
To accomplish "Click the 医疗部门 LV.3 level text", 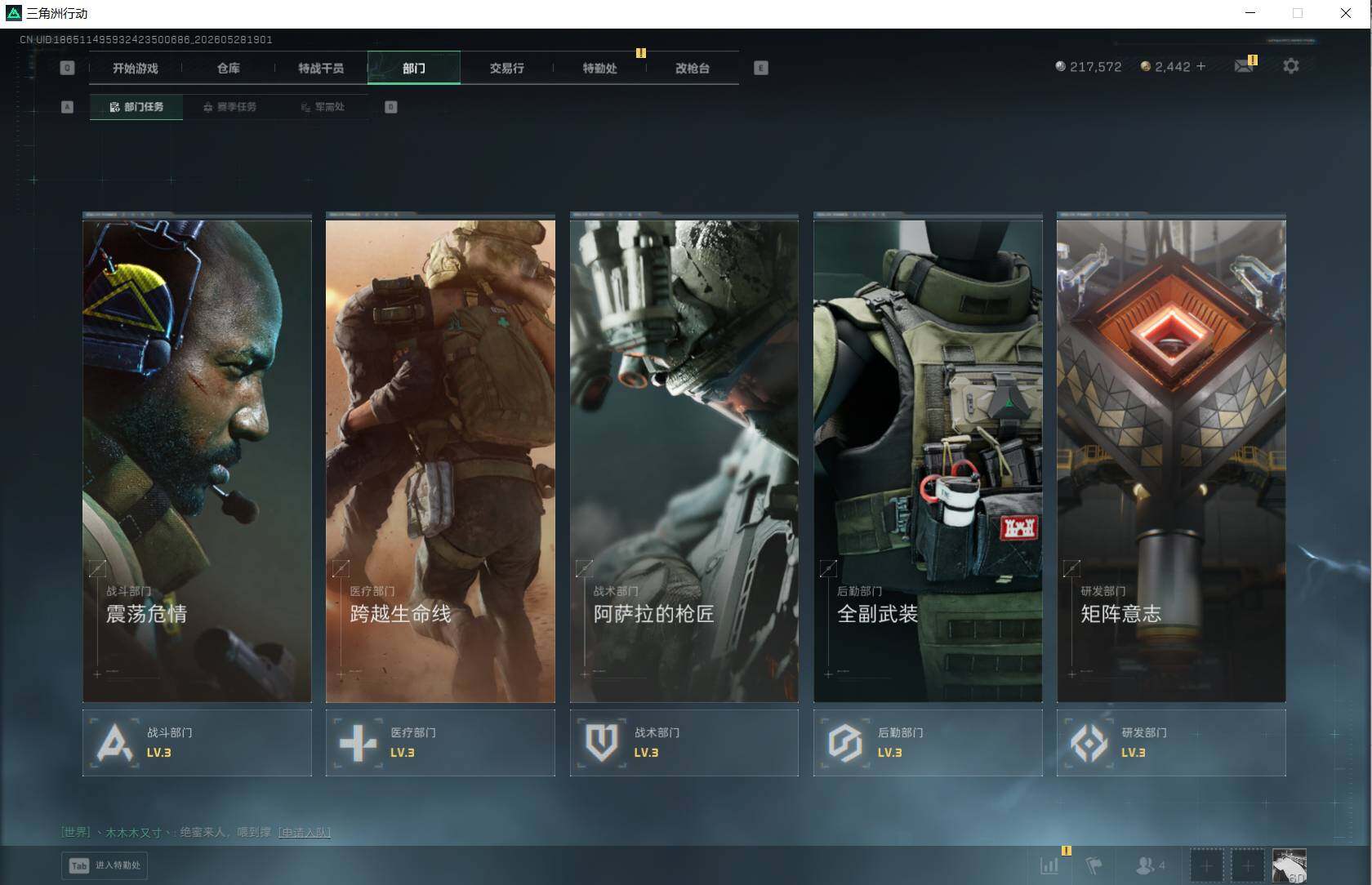I will [x=402, y=753].
